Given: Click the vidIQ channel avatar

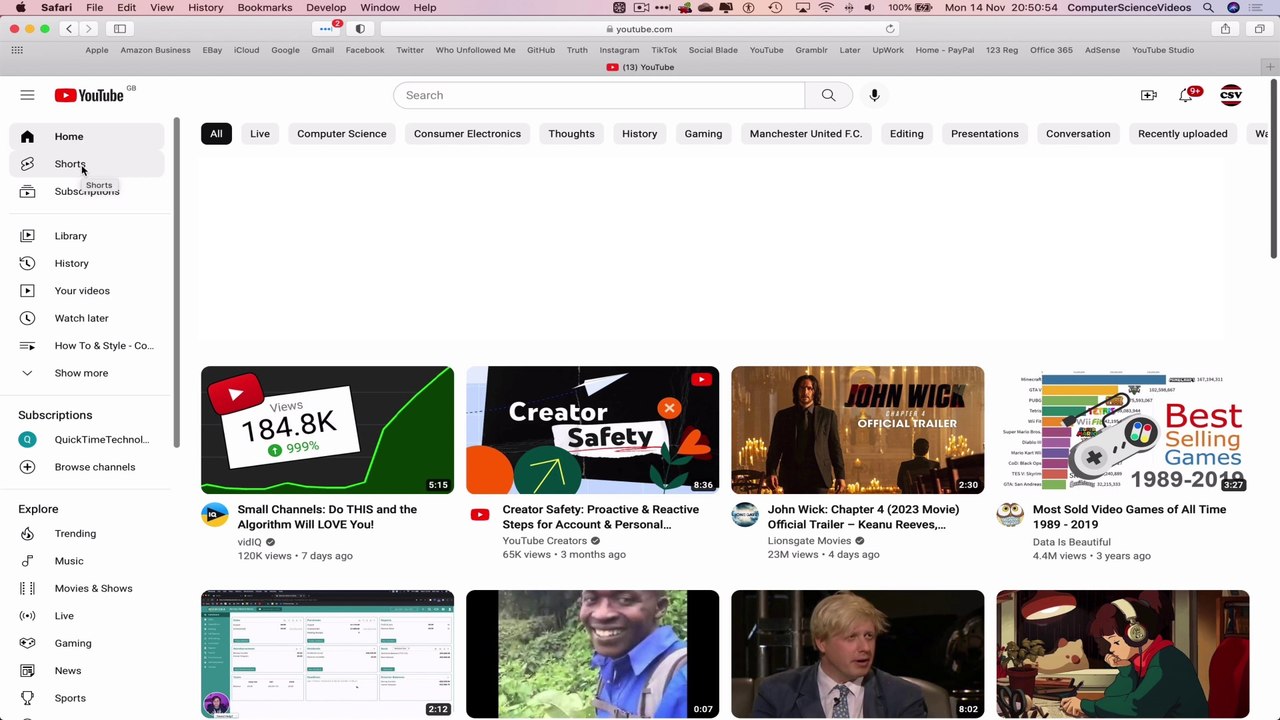Looking at the screenshot, I should click(x=215, y=515).
